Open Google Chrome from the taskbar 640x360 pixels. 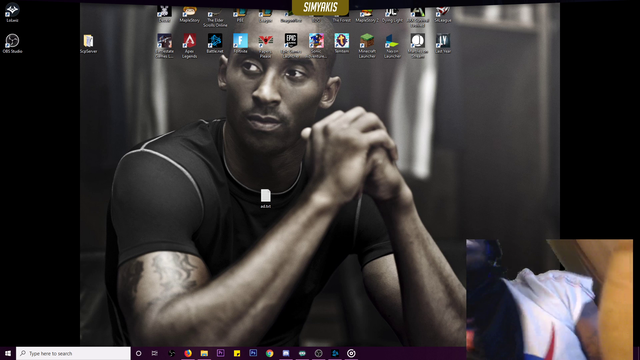pos(269,353)
